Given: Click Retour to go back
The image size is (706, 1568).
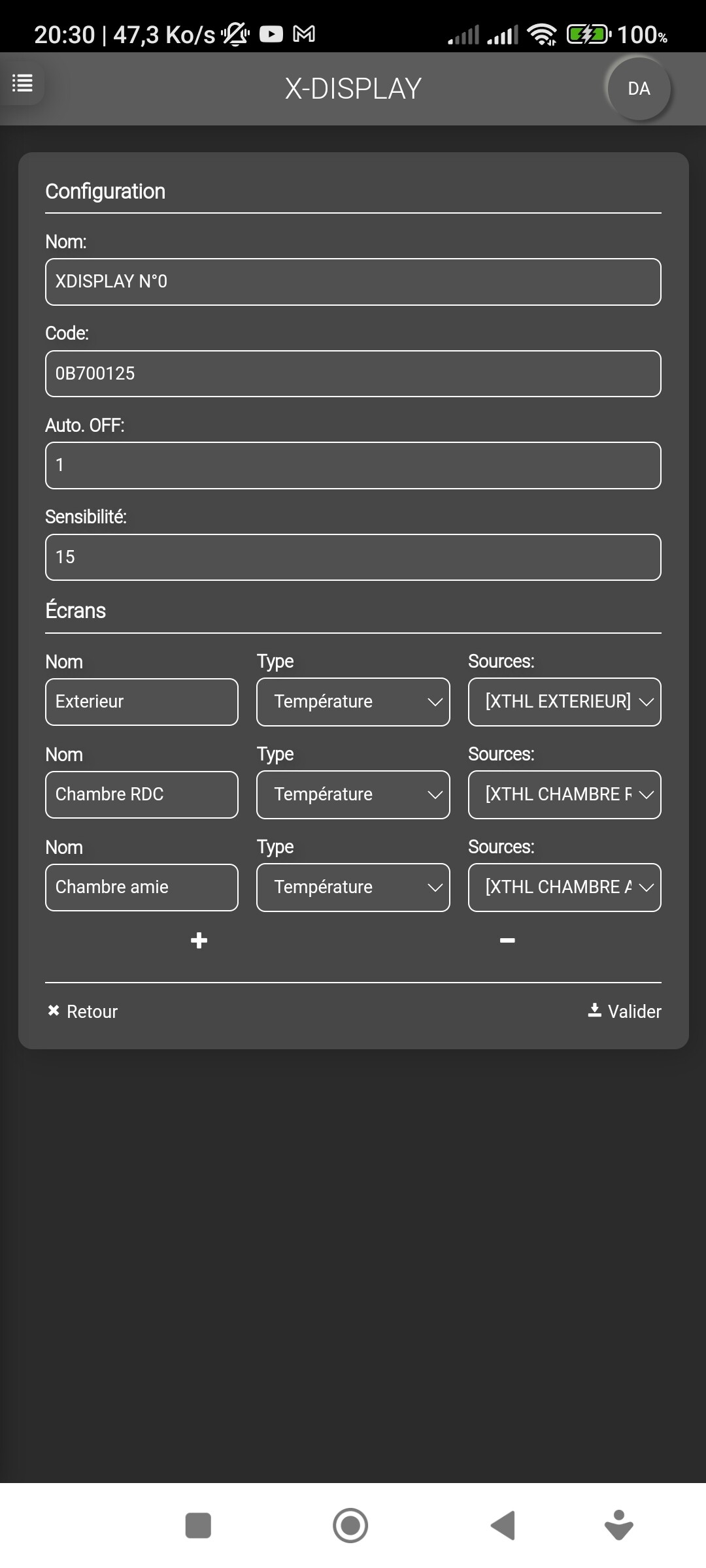Looking at the screenshot, I should 83,1011.
